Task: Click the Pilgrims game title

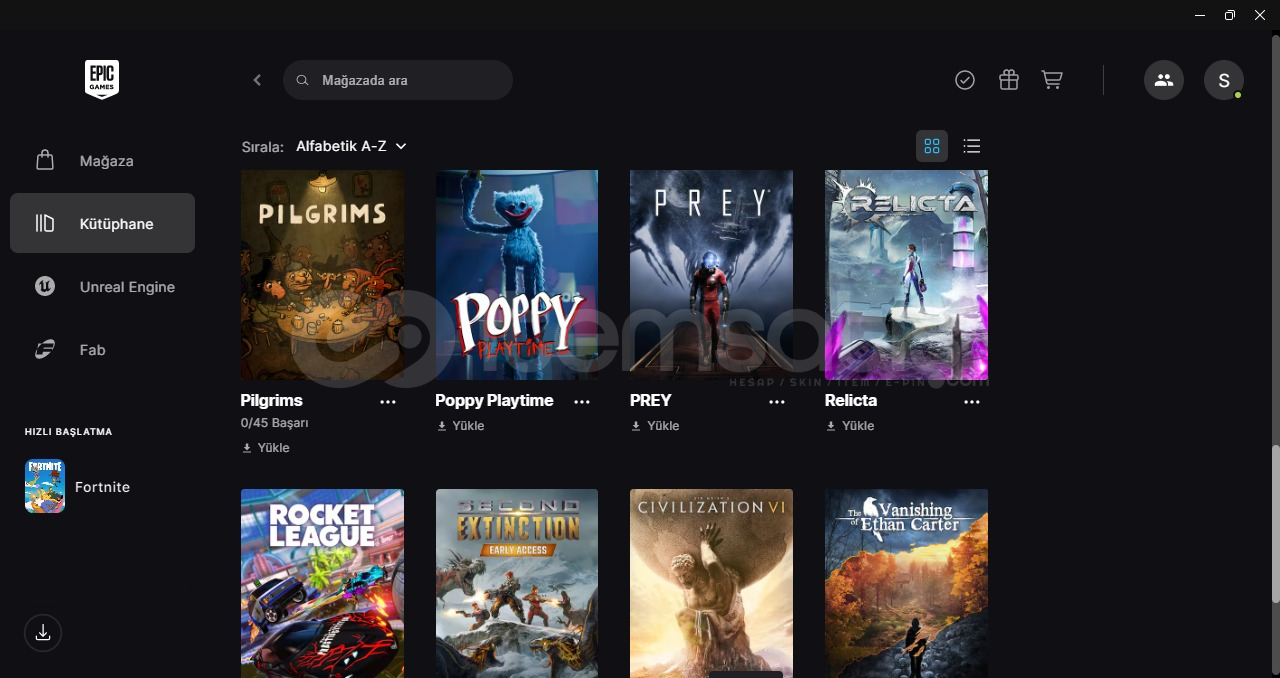Action: pos(271,400)
